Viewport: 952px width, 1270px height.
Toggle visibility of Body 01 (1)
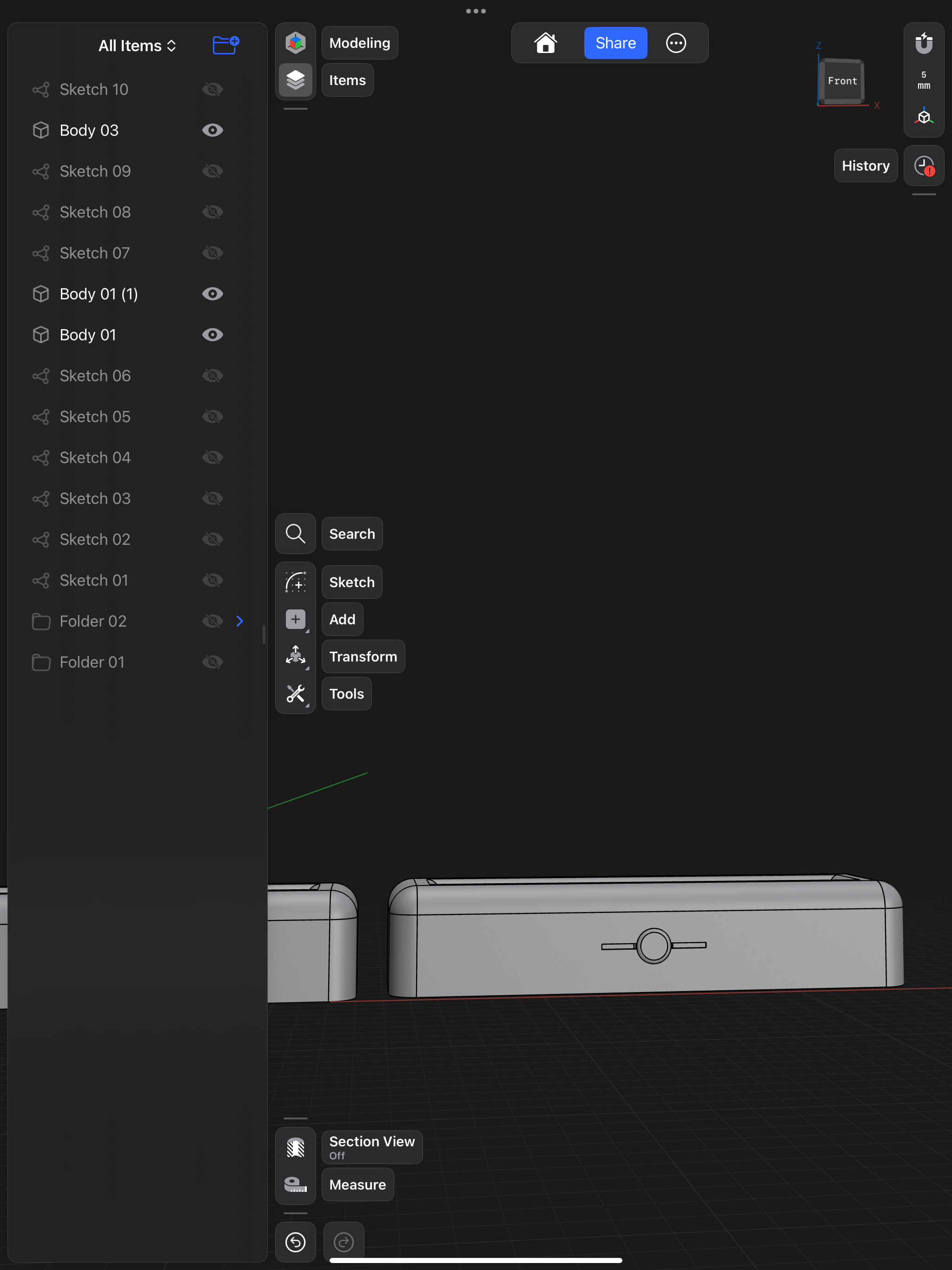(212, 294)
